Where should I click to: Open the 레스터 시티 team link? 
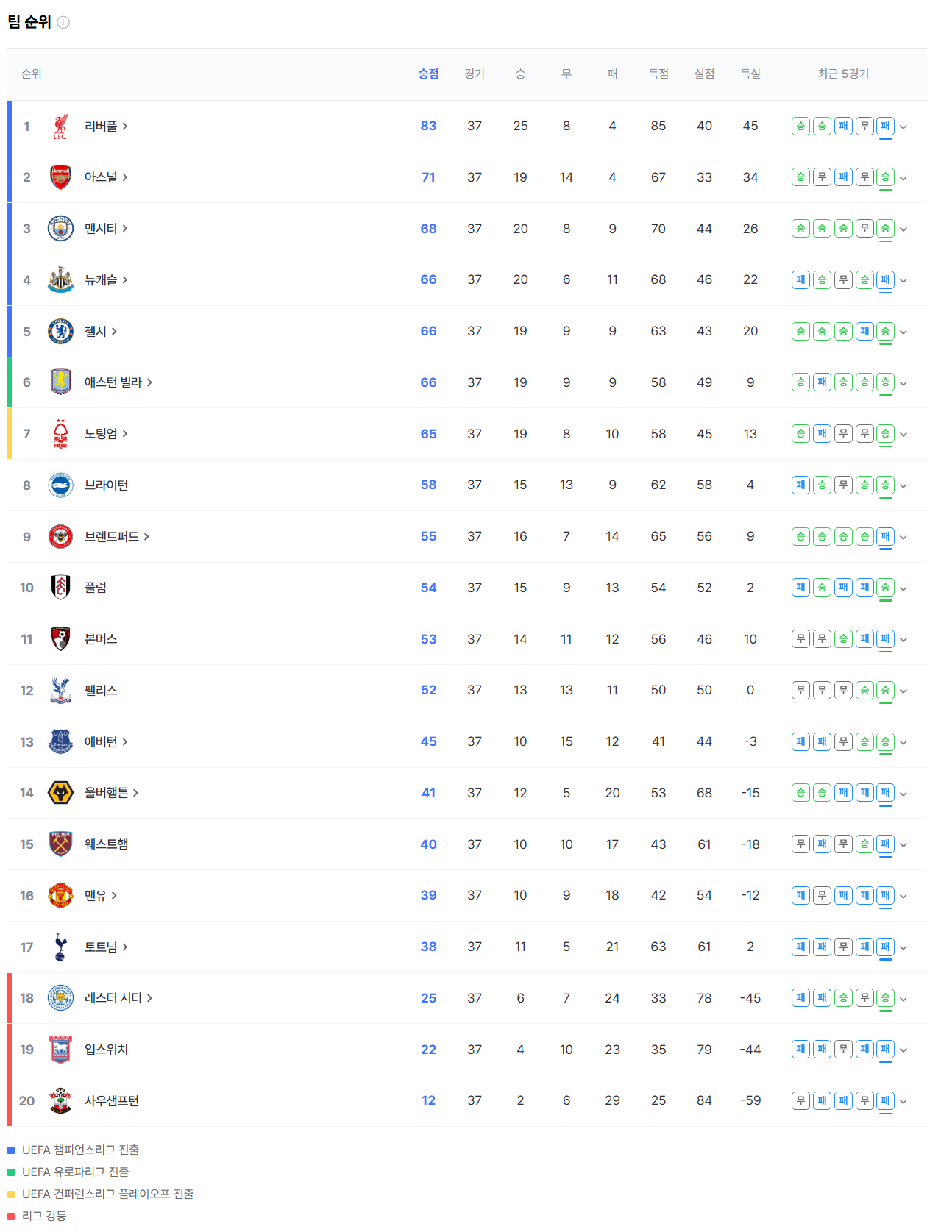pos(118,998)
